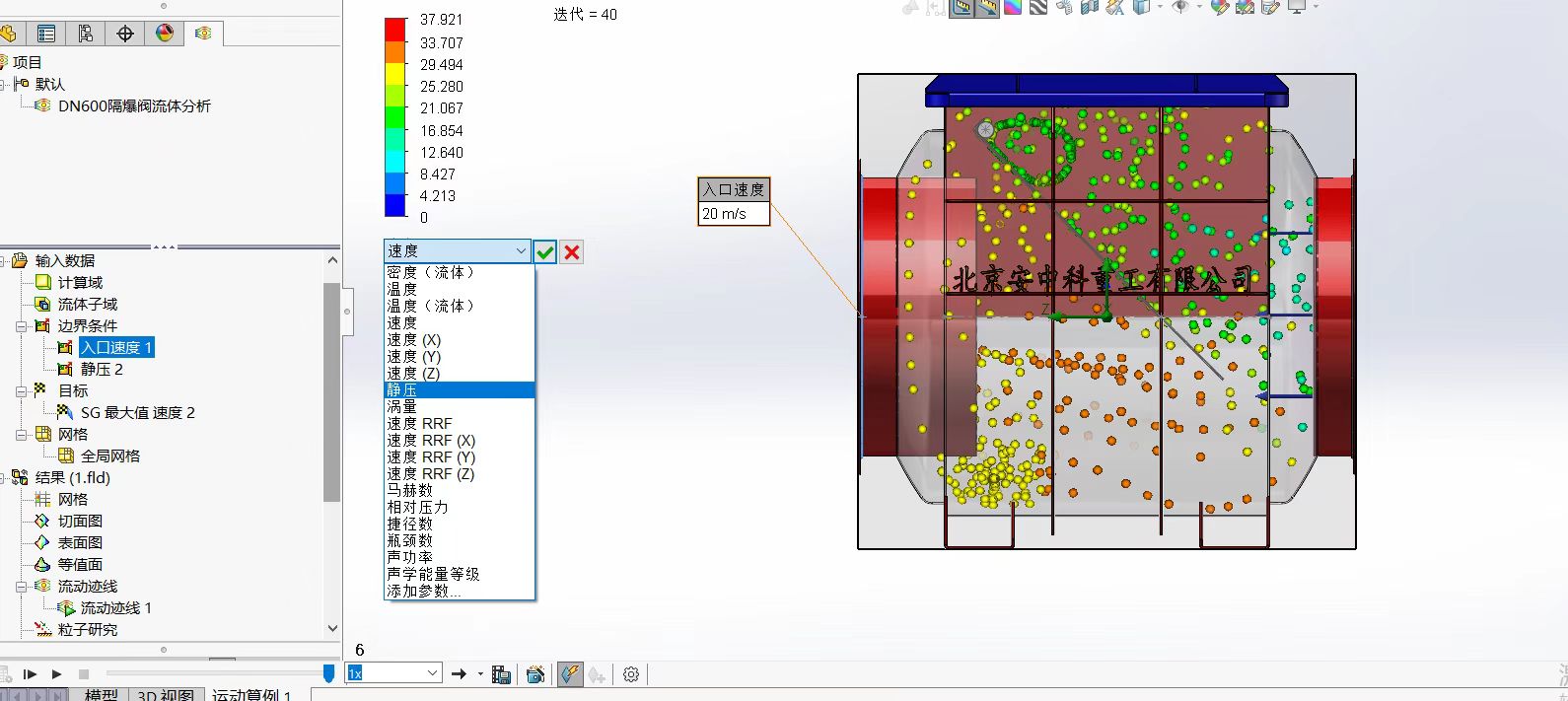Click the save animation film icon
The height and width of the screenshot is (701, 1568).
pyautogui.click(x=501, y=674)
